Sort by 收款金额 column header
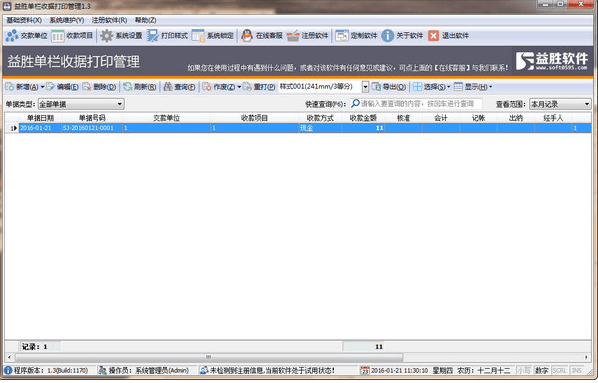 363,118
